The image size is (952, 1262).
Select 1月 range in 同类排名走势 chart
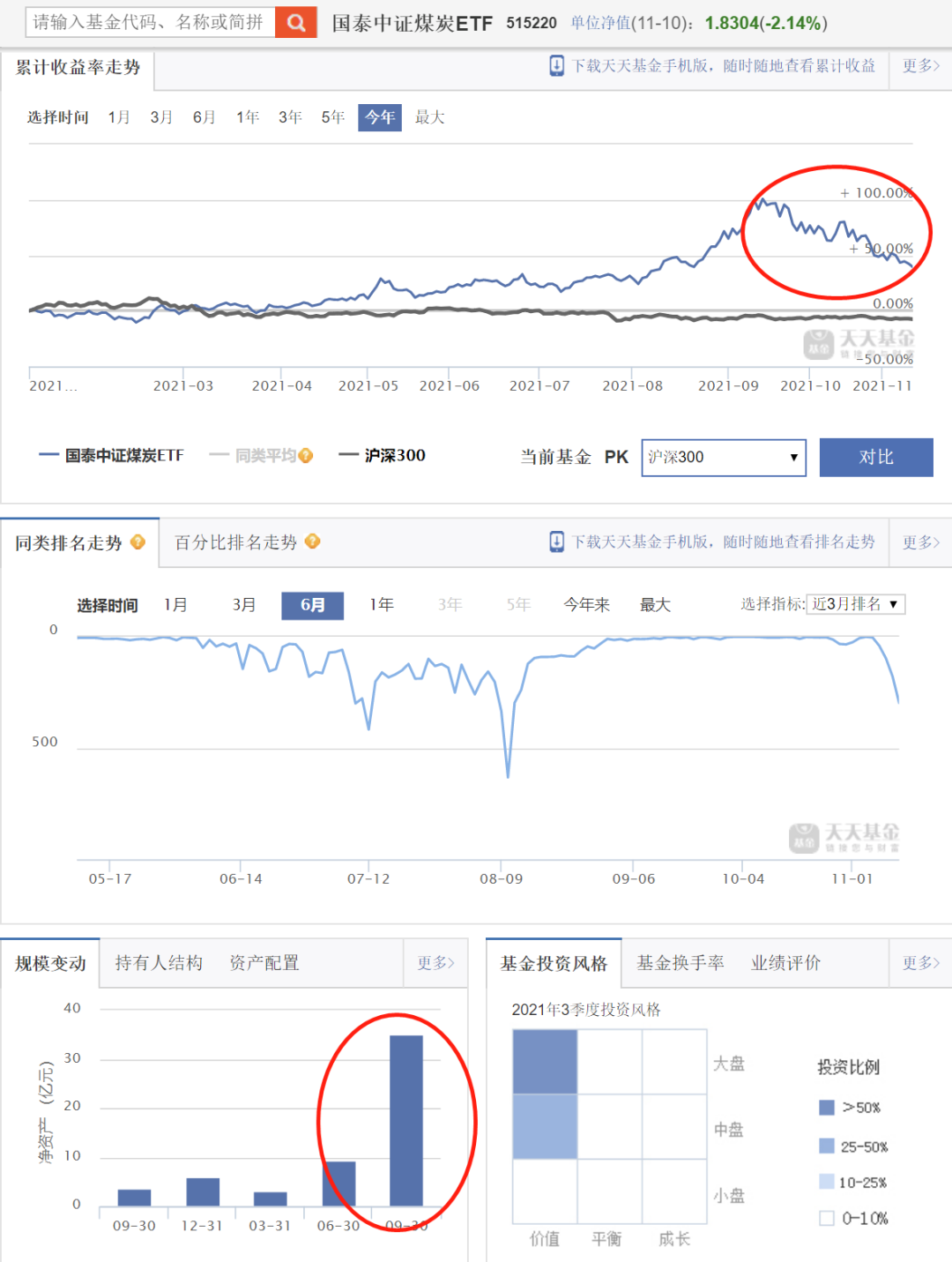coord(175,605)
